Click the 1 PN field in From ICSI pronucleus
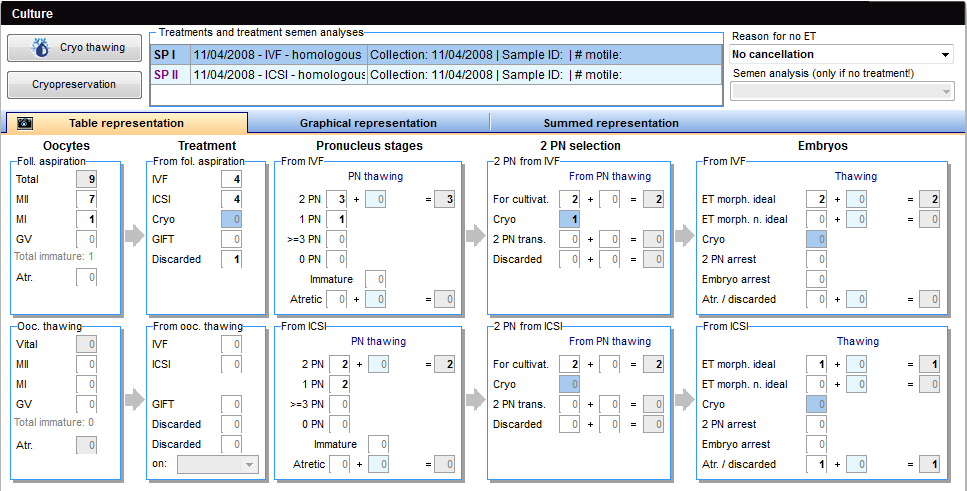Image resolution: width=967 pixels, height=491 pixels. click(339, 384)
